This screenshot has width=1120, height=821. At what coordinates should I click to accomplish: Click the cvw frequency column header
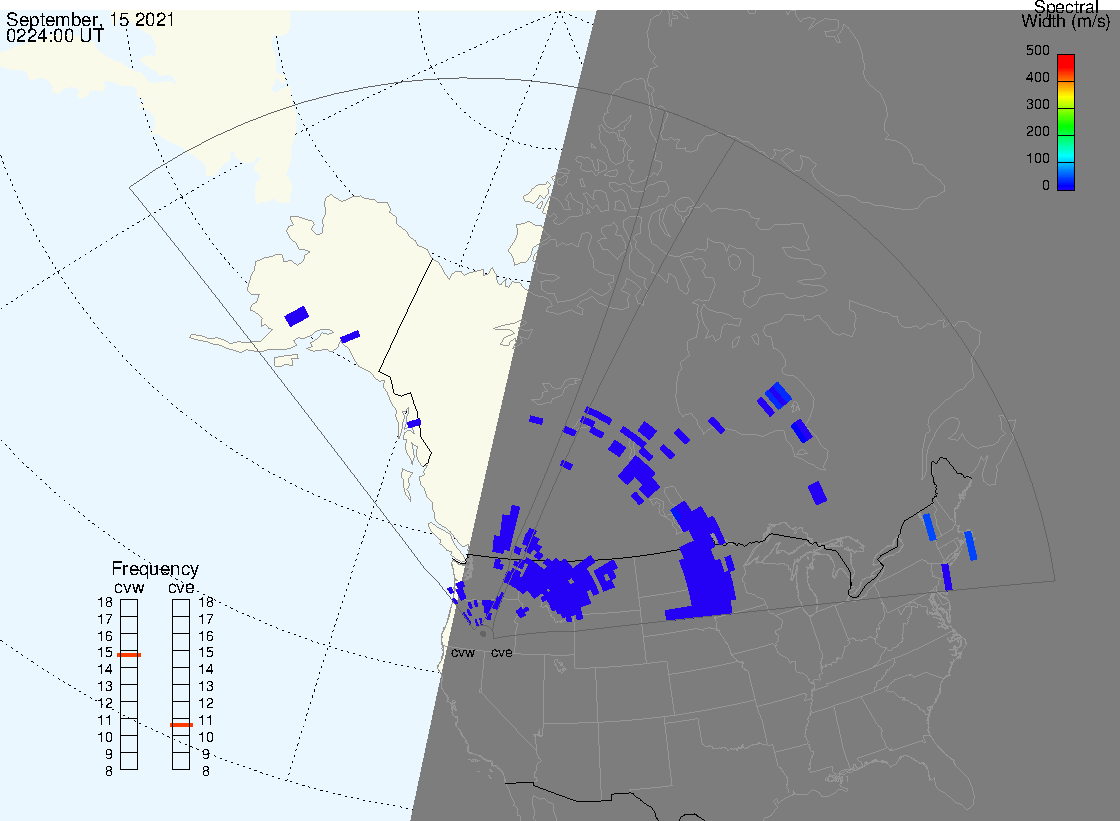pos(129,588)
